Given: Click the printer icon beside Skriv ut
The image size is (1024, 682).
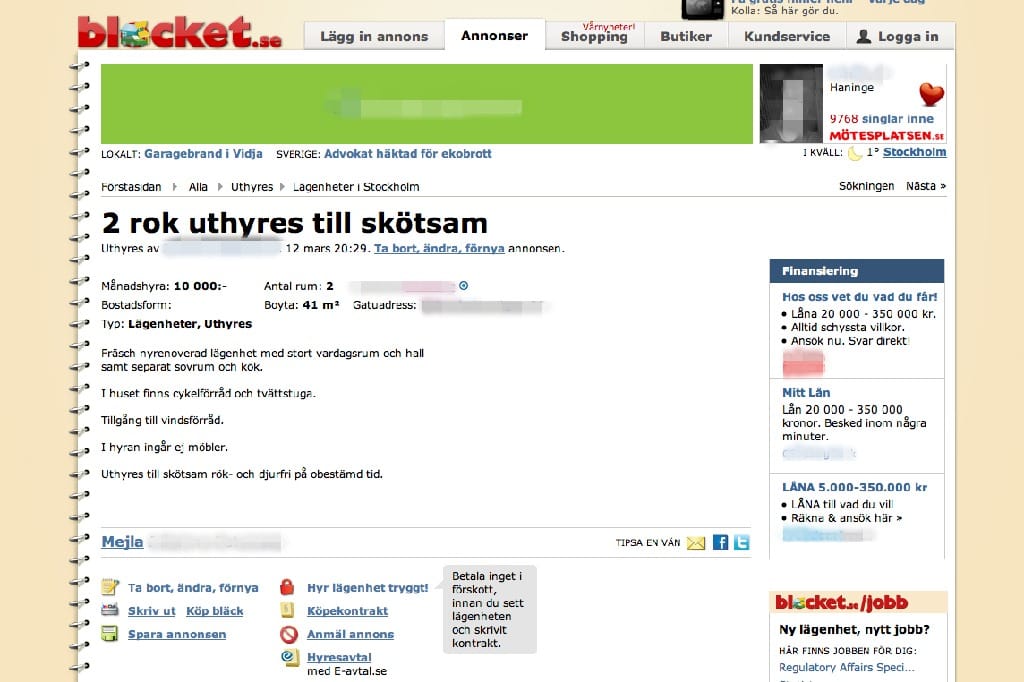Looking at the screenshot, I should coord(110,610).
